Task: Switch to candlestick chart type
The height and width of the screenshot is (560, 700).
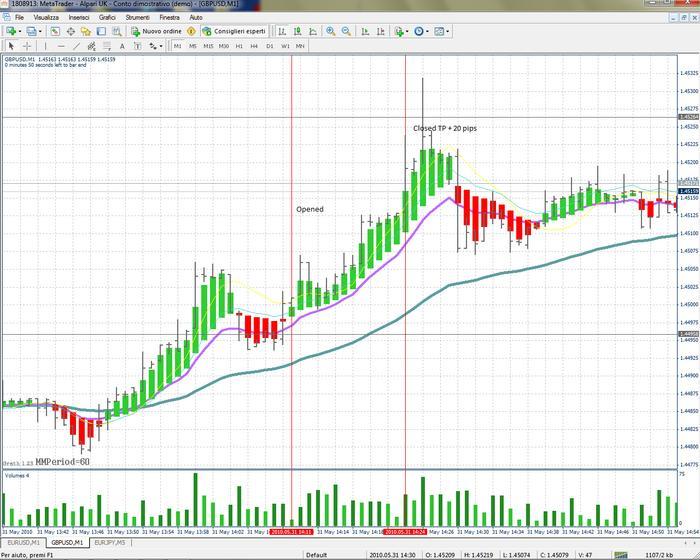Action: coord(298,31)
